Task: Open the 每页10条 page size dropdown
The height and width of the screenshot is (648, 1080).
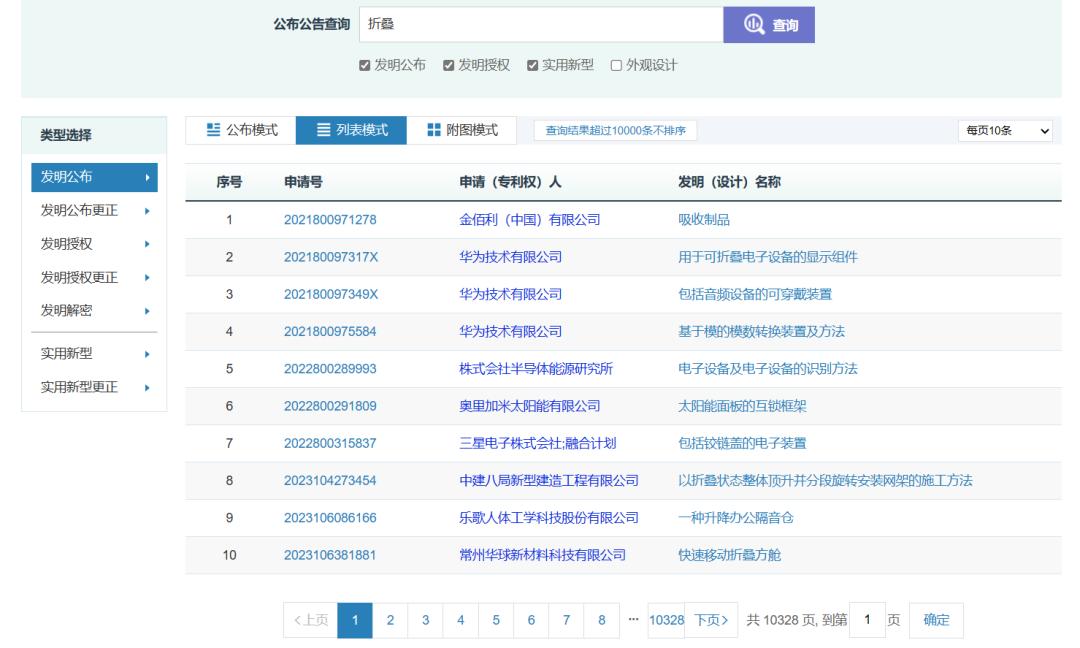Action: coord(1005,131)
